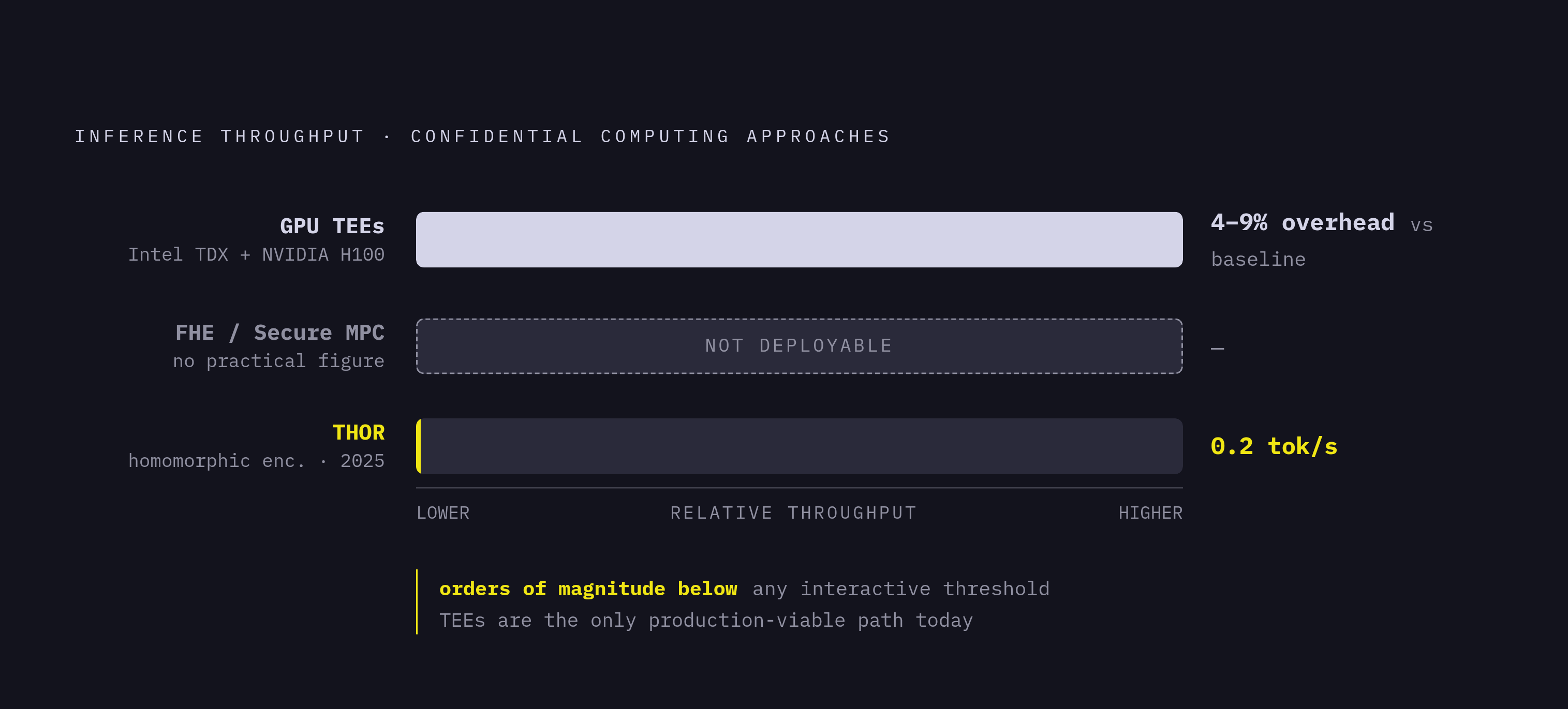Click 'Intel TDX + NVIDIA H100' subtitle
The width and height of the screenshot is (1568, 709).
[256, 254]
